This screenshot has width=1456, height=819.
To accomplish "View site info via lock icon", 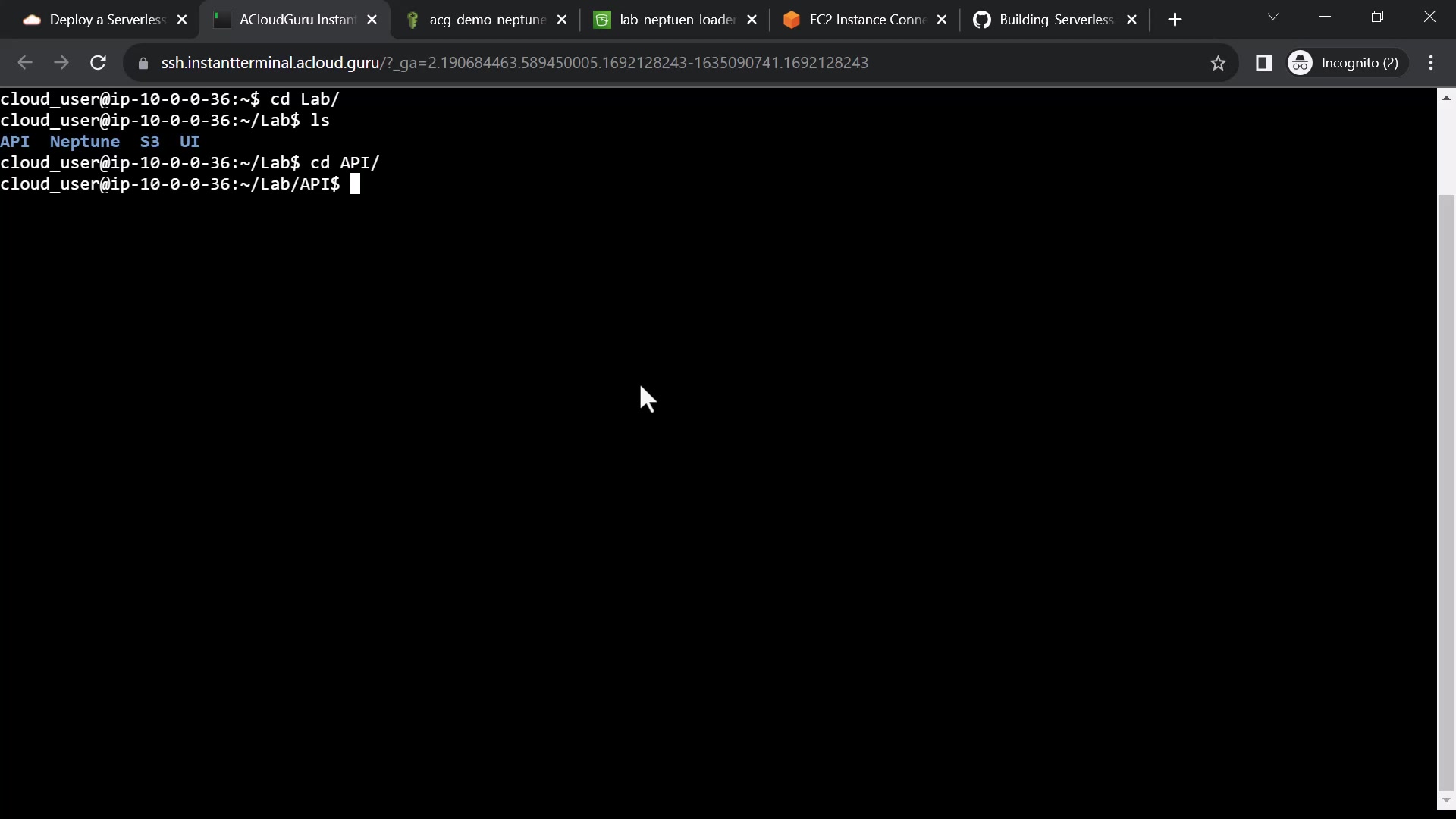I will pyautogui.click(x=143, y=63).
